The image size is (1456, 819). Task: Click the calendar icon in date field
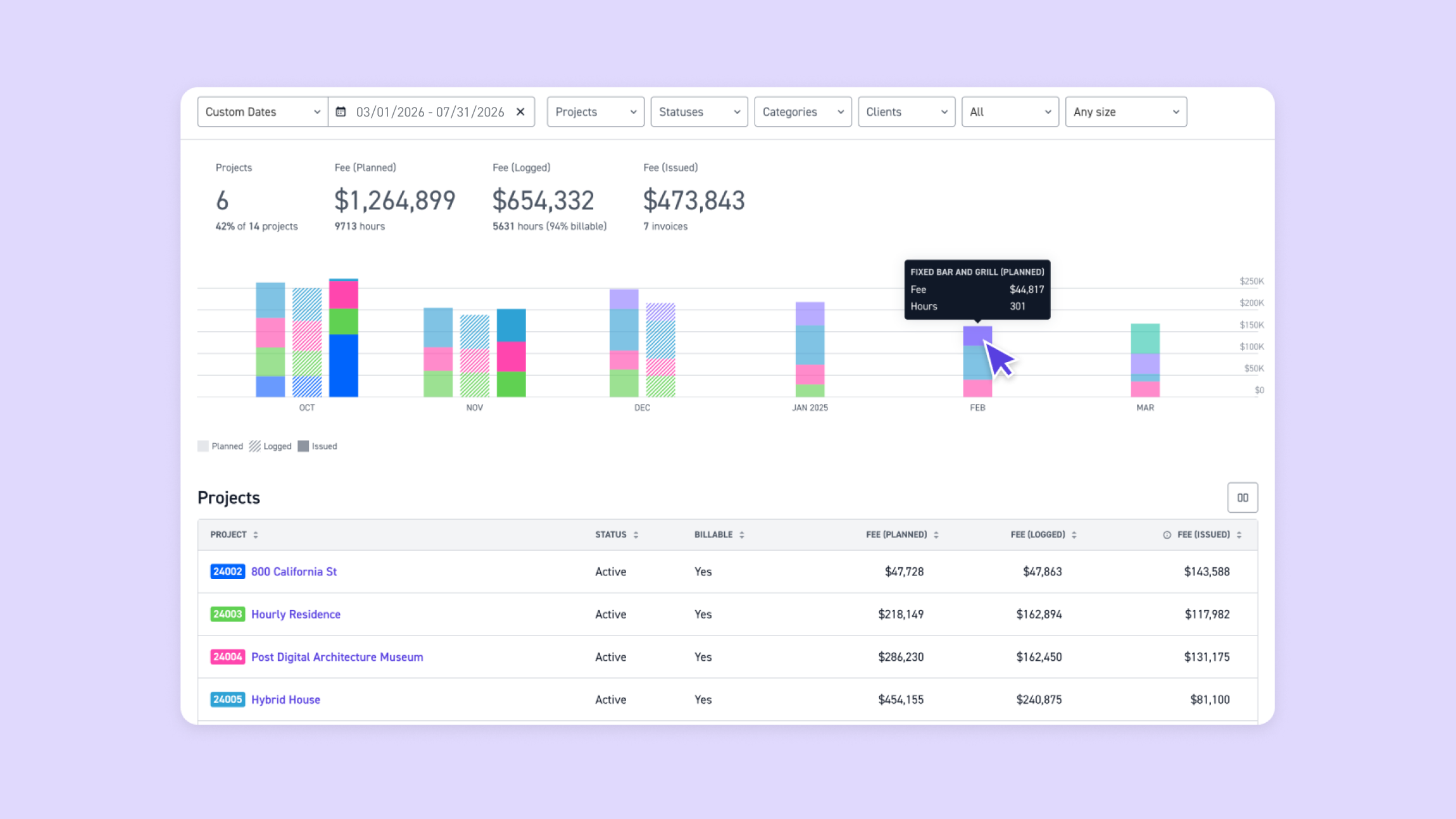pyautogui.click(x=341, y=112)
